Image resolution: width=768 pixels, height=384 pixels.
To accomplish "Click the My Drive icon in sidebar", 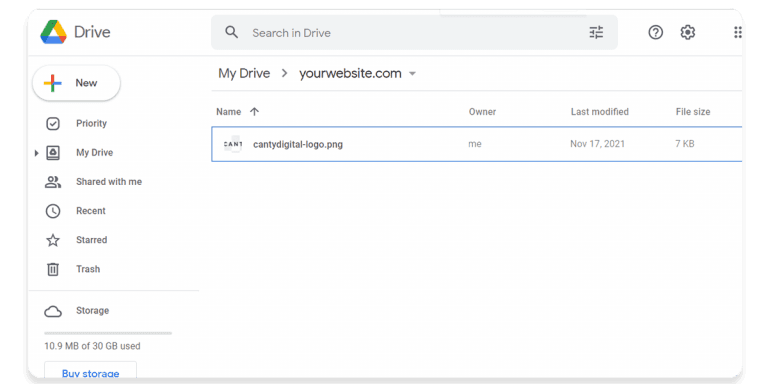I will pyautogui.click(x=53, y=153).
